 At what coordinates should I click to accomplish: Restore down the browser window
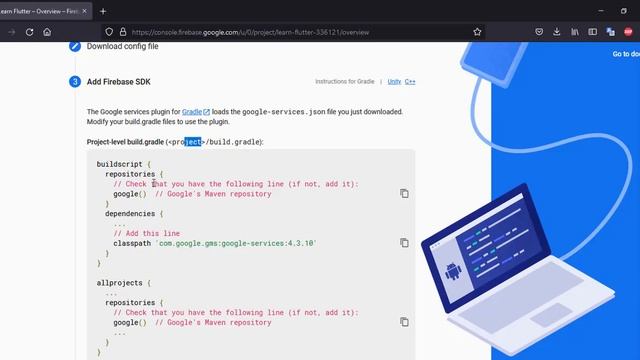pos(624,11)
